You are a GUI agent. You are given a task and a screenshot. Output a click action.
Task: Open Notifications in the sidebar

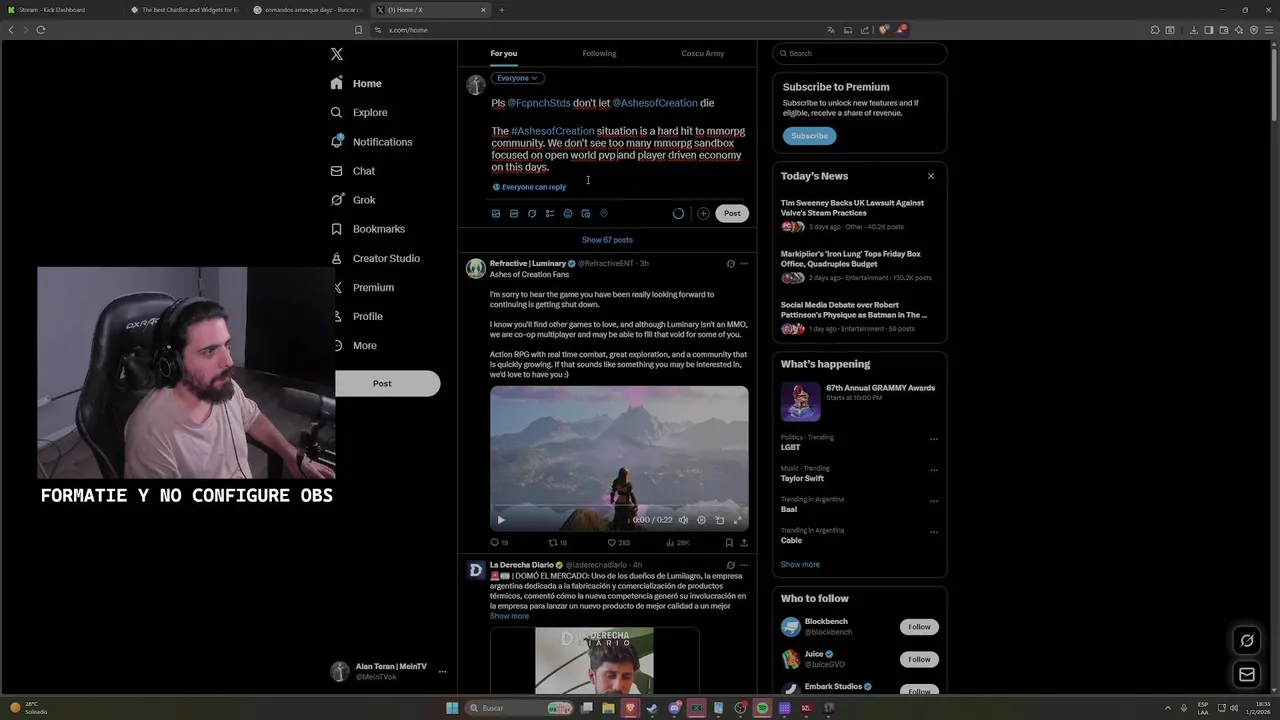(371, 142)
